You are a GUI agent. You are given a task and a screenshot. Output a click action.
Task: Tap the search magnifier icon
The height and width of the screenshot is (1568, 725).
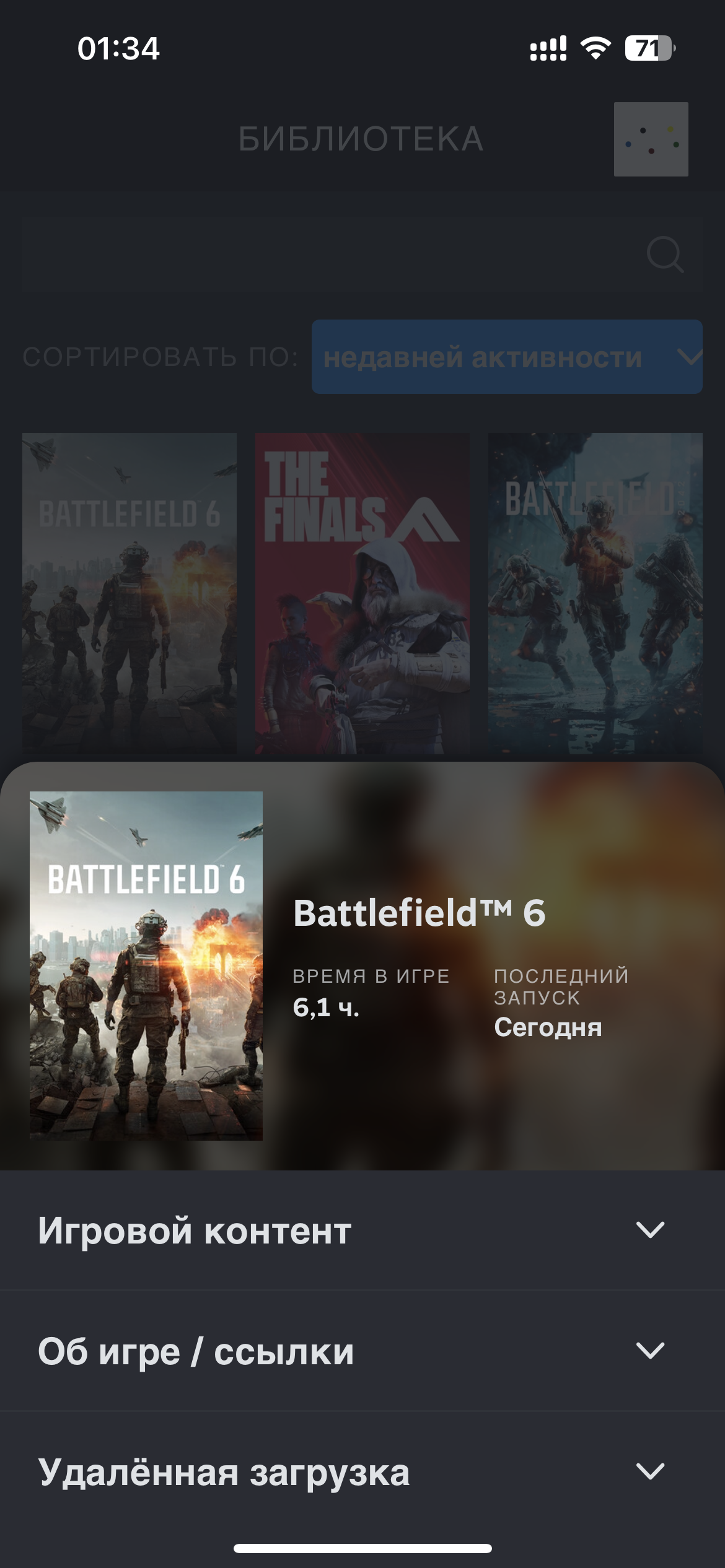pos(665,255)
